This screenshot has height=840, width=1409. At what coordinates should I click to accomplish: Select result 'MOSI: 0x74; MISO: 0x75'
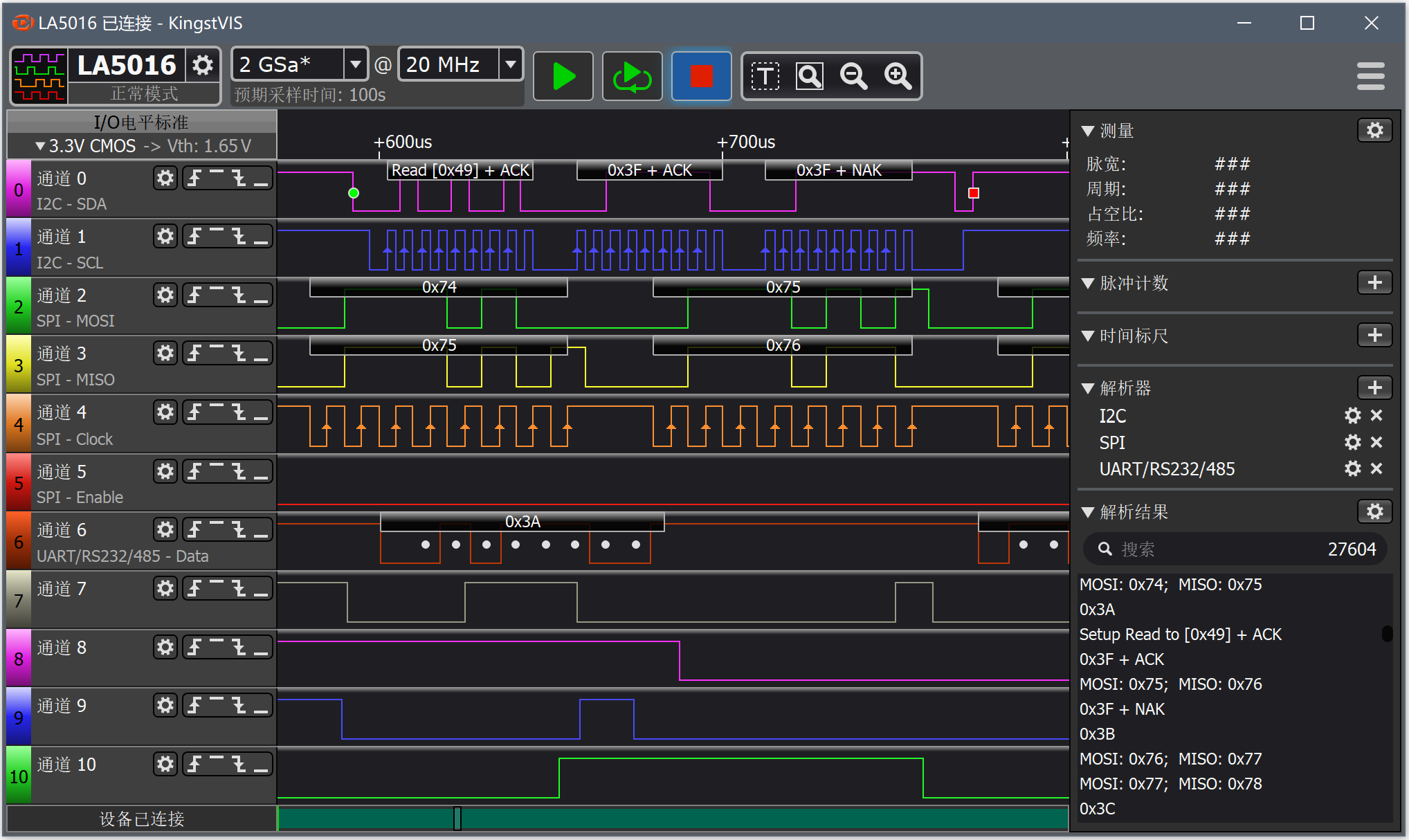point(1171,585)
